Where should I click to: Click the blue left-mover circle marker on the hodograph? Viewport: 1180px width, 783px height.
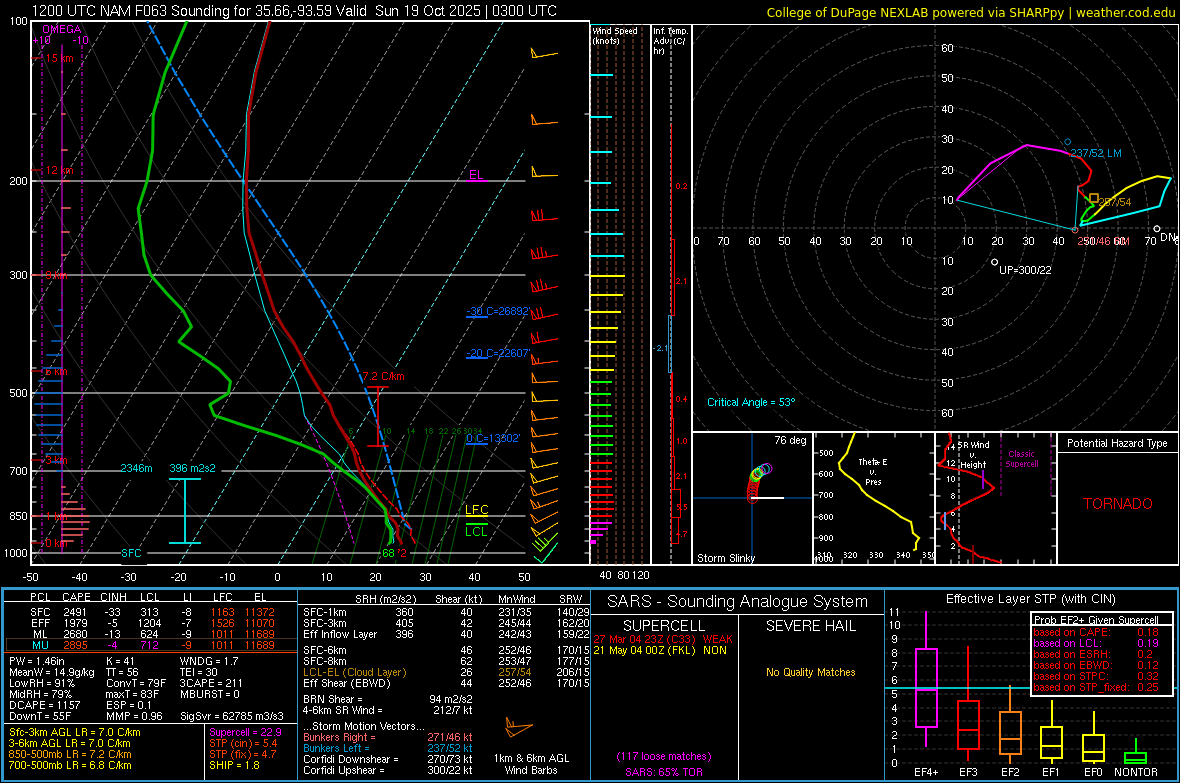[x=1067, y=142]
